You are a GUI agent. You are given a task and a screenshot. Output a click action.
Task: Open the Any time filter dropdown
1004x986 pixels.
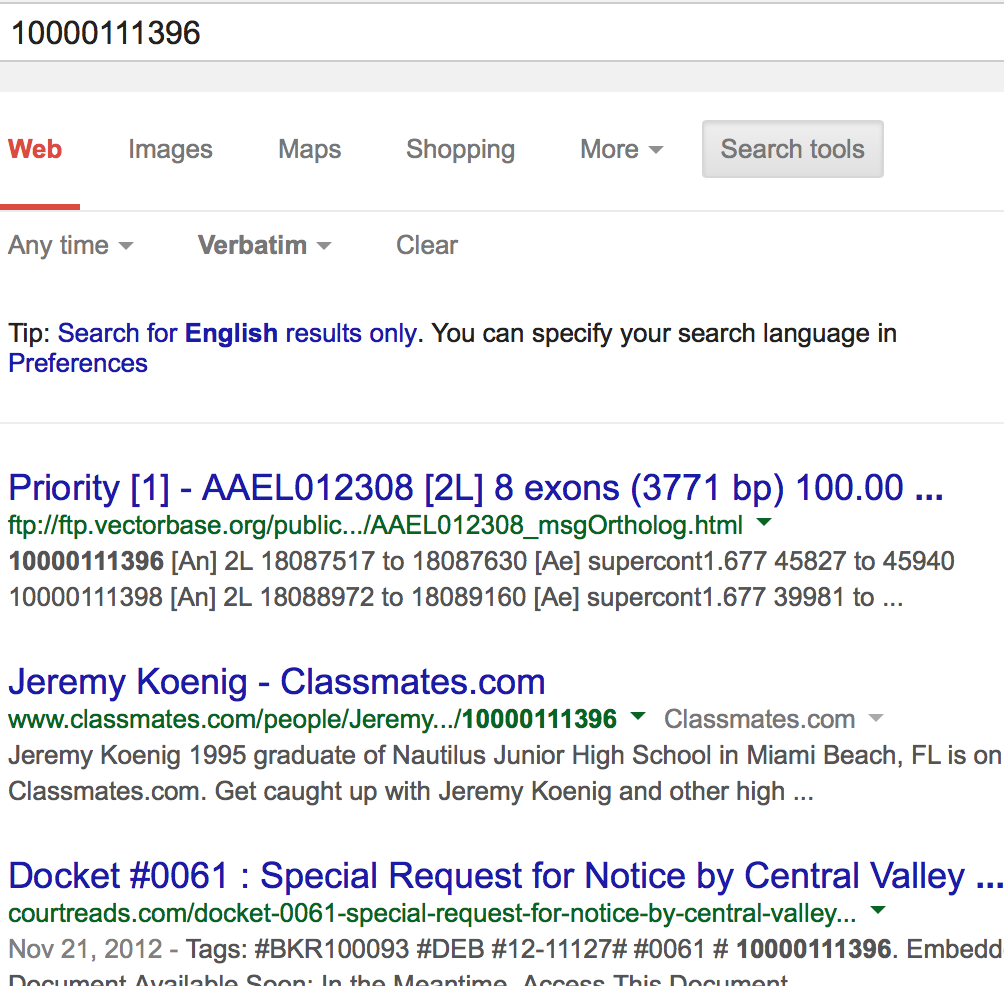(70, 246)
